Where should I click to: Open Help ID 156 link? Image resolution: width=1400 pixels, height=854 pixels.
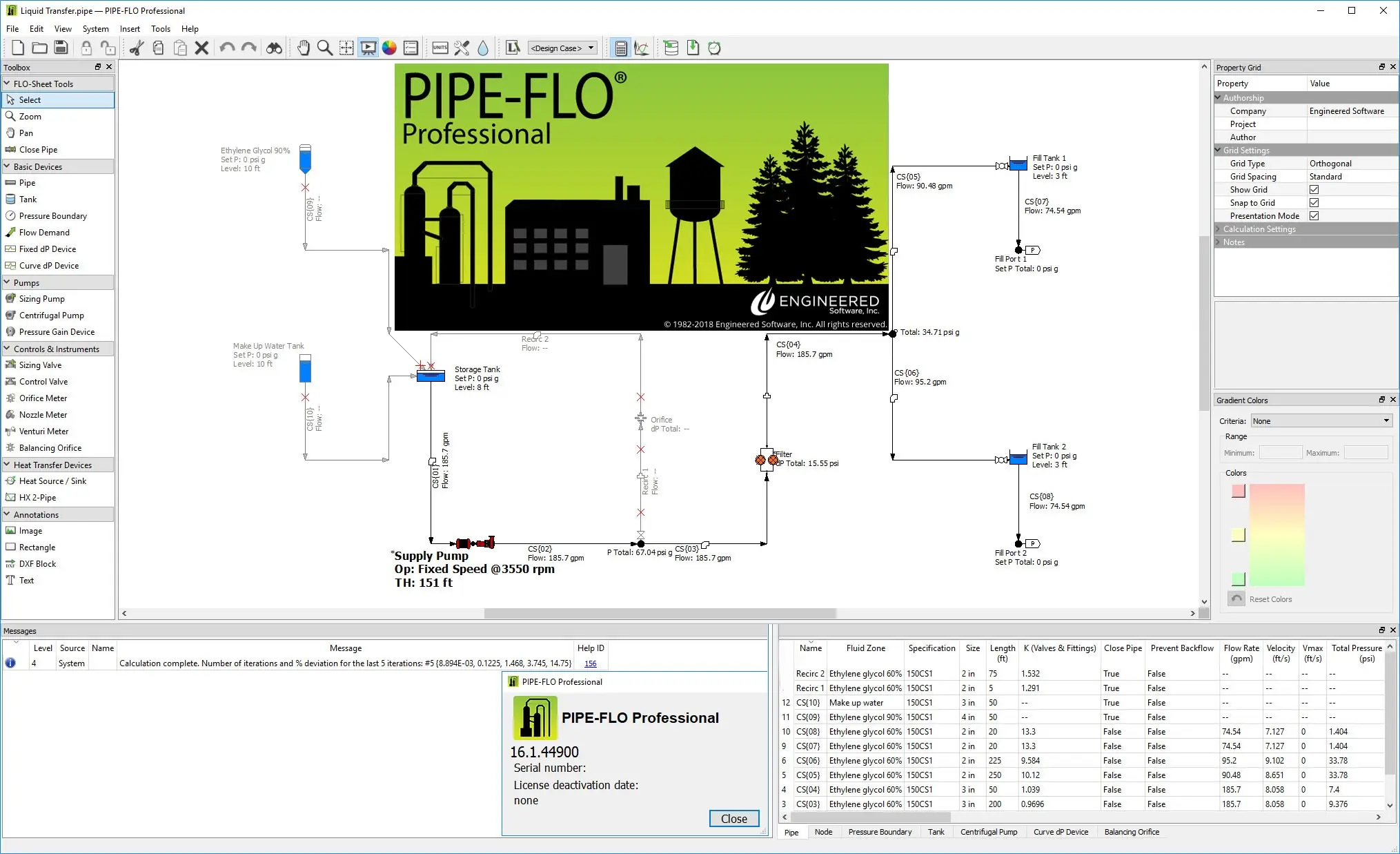click(x=591, y=663)
